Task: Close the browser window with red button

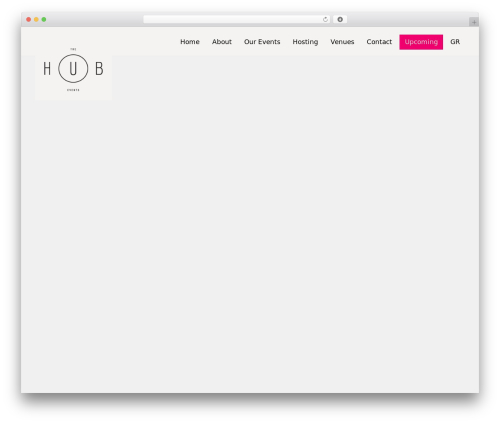Action: coord(29,19)
